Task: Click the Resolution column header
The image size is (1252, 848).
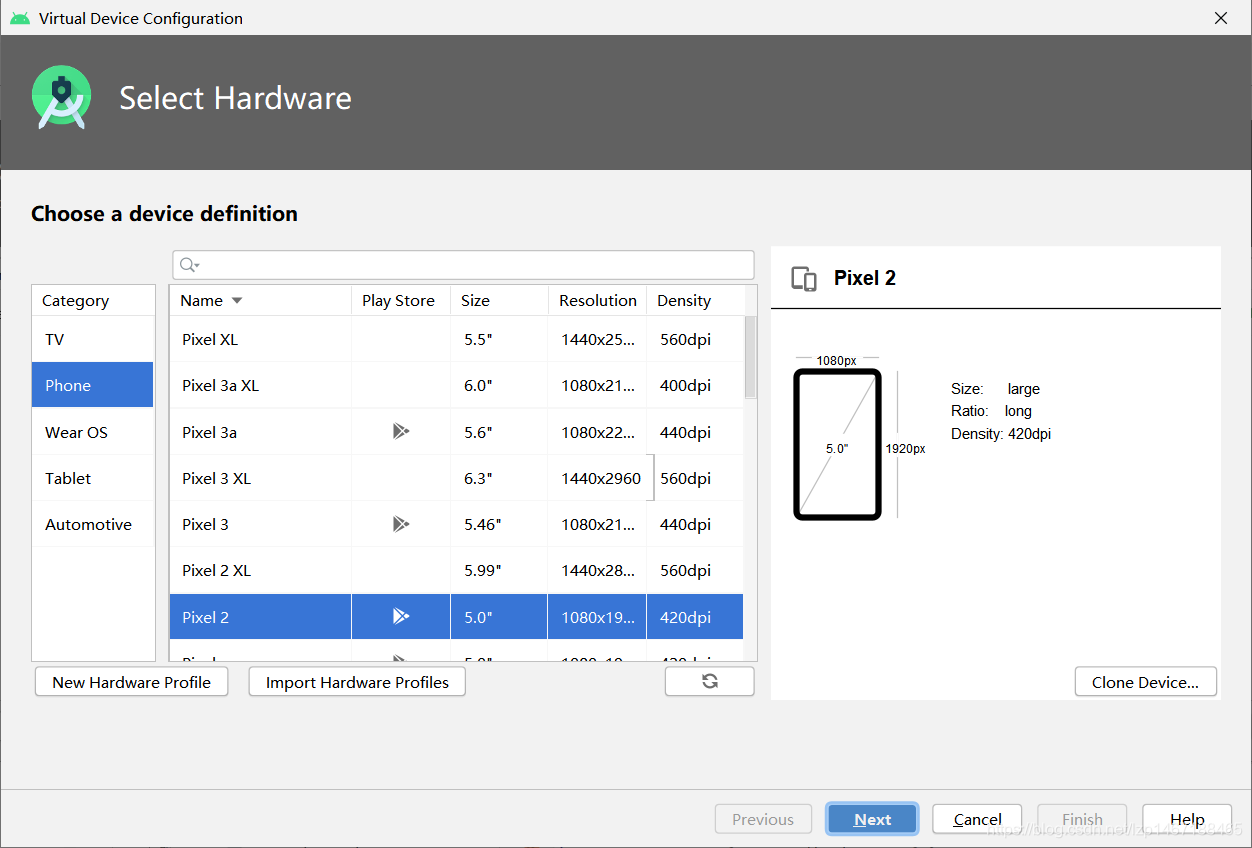Action: (x=597, y=300)
